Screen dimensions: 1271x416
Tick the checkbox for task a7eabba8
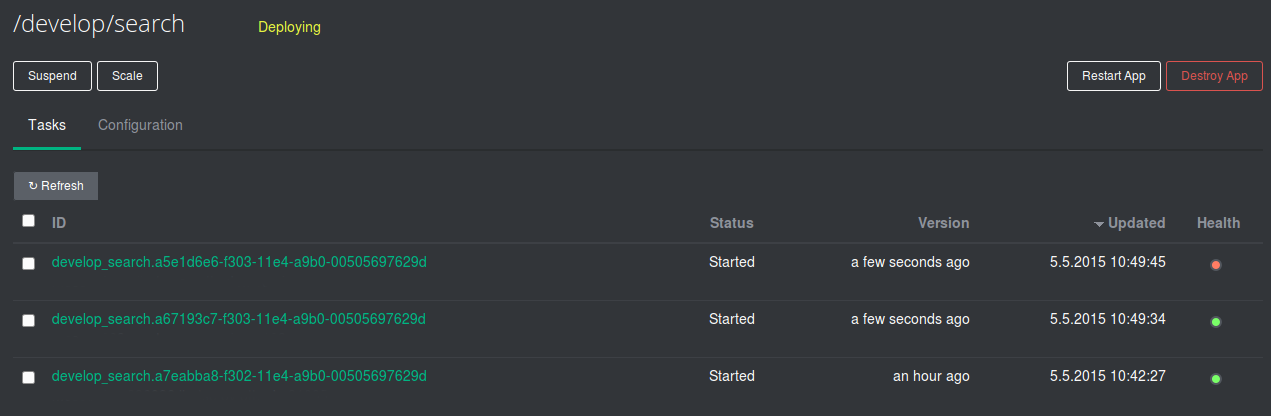pyautogui.click(x=29, y=378)
